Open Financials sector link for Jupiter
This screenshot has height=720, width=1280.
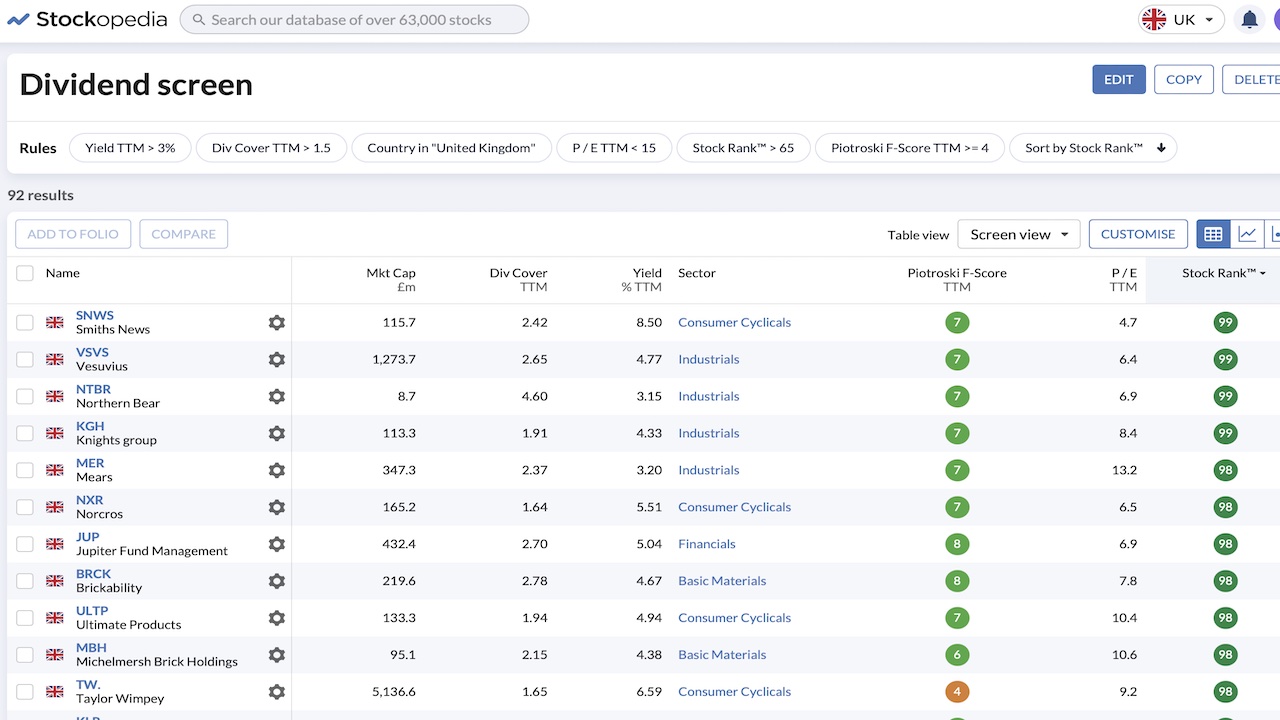coord(707,544)
